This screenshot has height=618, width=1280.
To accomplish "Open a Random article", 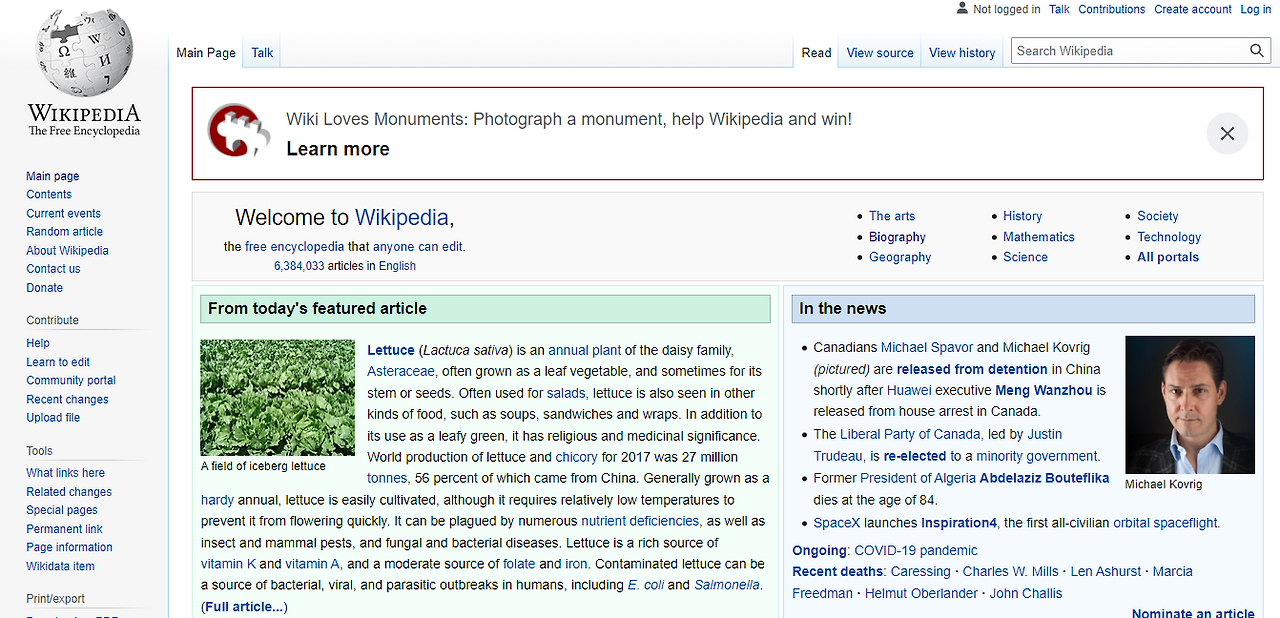I will pos(64,232).
